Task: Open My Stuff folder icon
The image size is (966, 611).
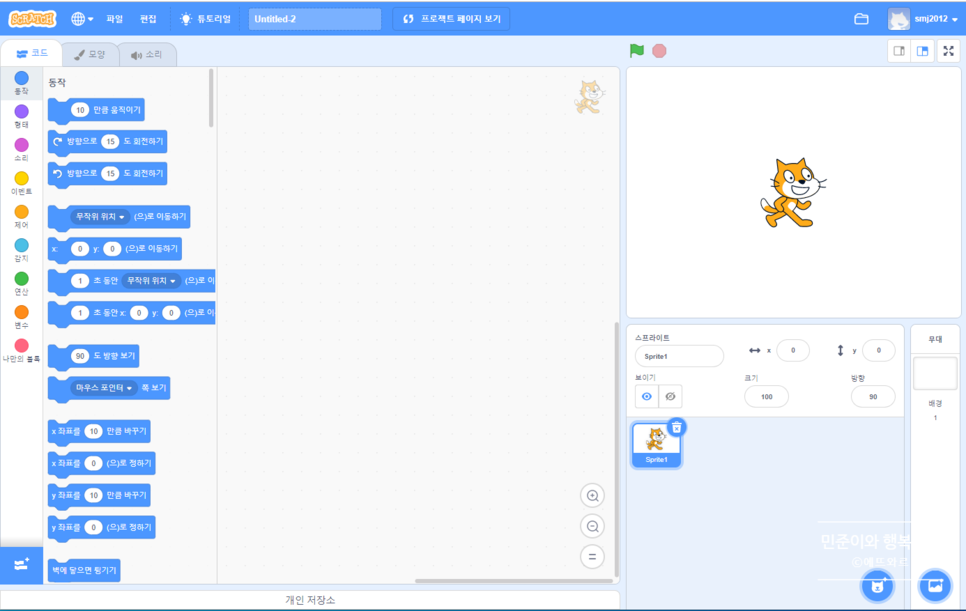Action: tap(861, 19)
